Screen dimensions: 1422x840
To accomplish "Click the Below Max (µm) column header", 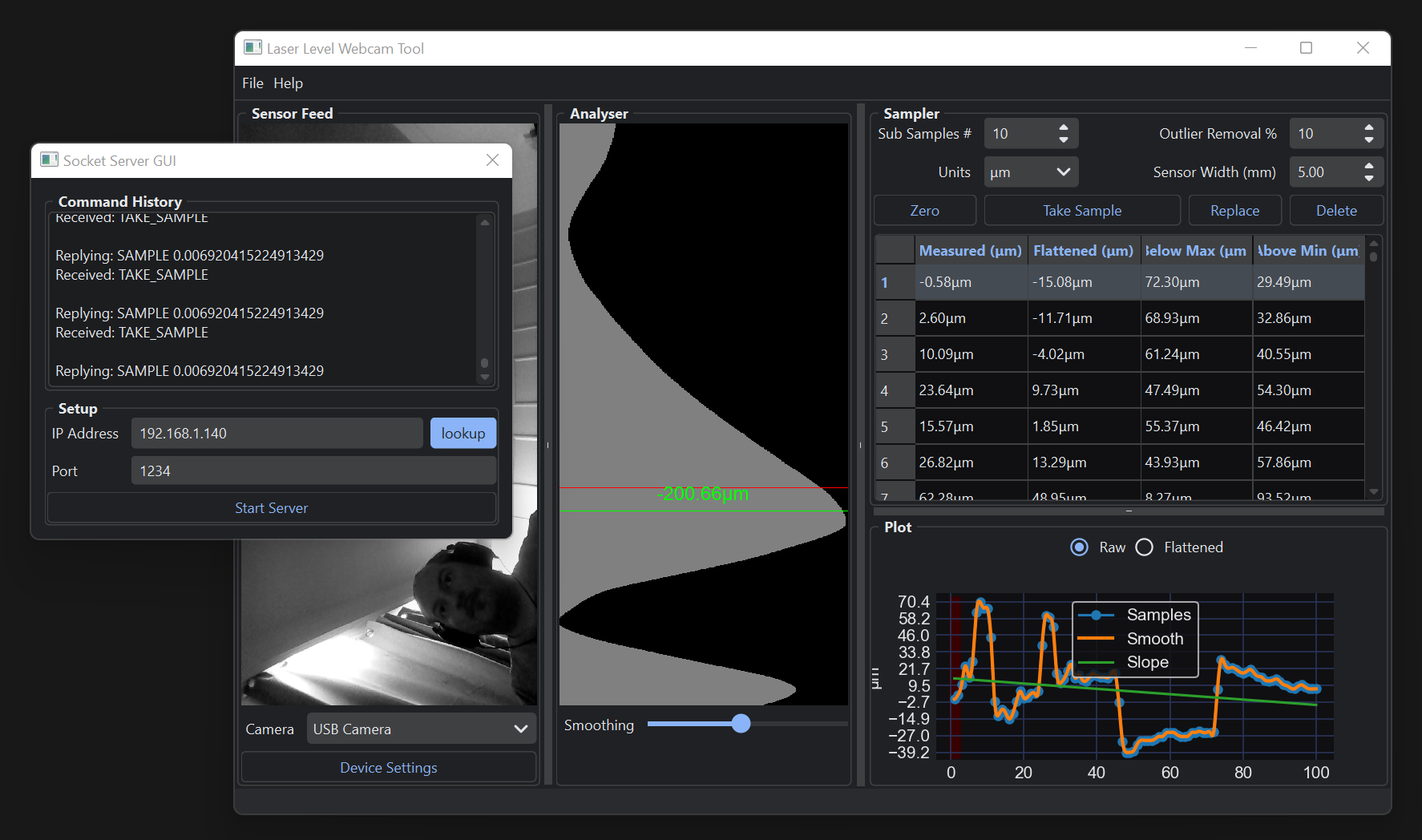I will tap(1196, 251).
